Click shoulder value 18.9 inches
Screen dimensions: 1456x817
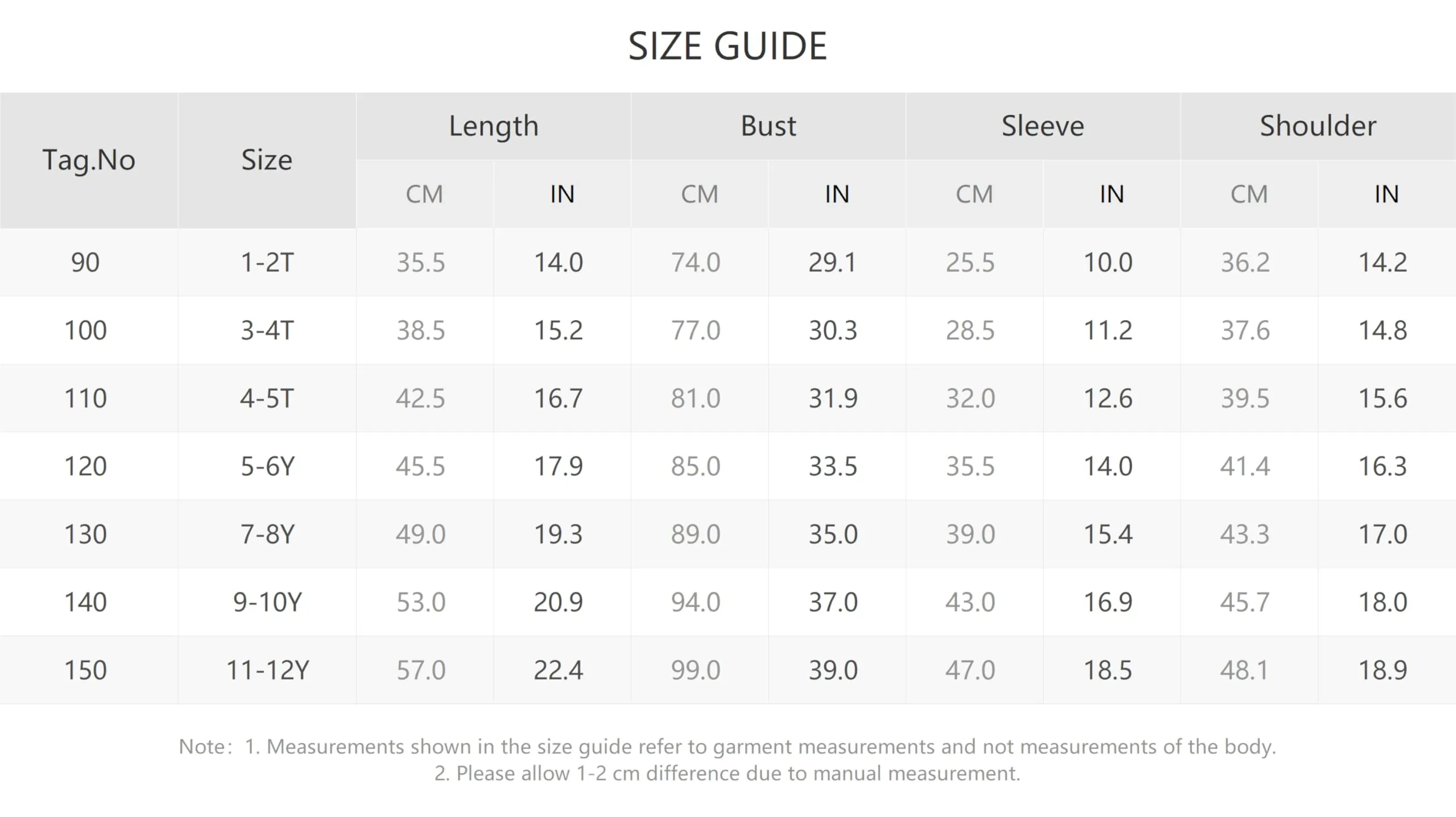pyautogui.click(x=1383, y=670)
